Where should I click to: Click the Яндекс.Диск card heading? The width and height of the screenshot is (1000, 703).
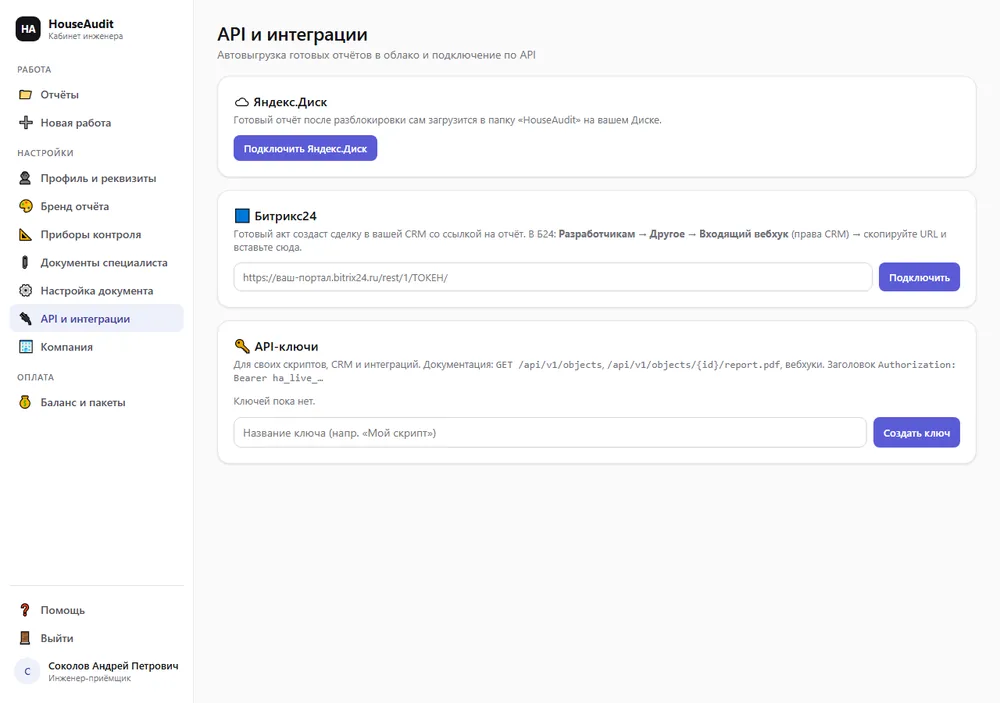(290, 102)
